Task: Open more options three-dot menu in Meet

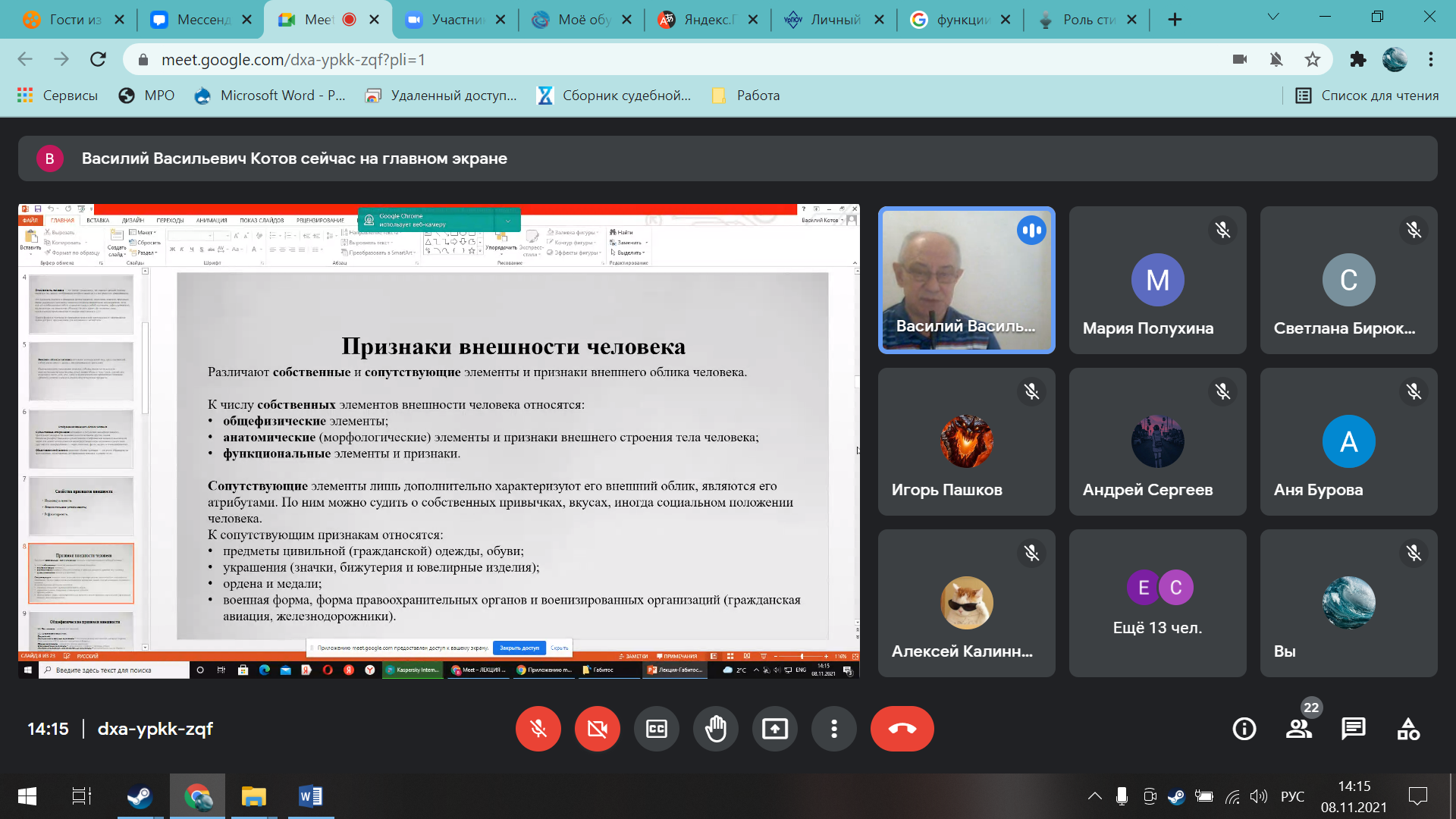Action: point(834,729)
